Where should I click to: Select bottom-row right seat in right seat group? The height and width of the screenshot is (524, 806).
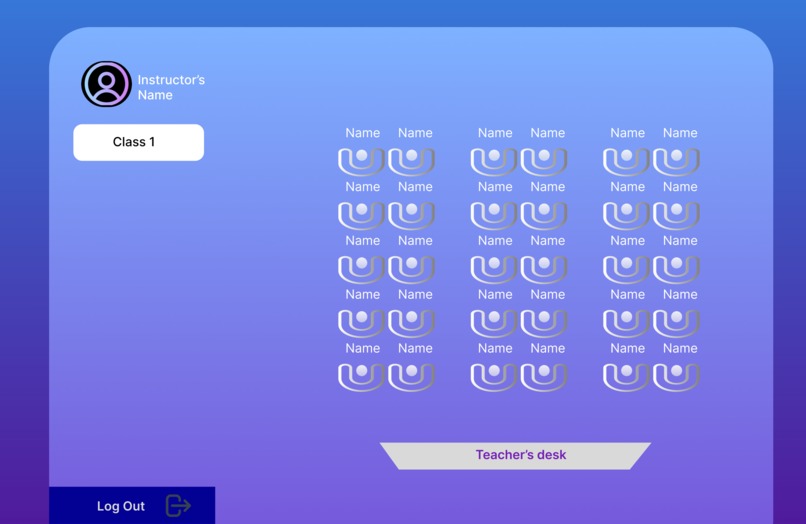(676, 377)
